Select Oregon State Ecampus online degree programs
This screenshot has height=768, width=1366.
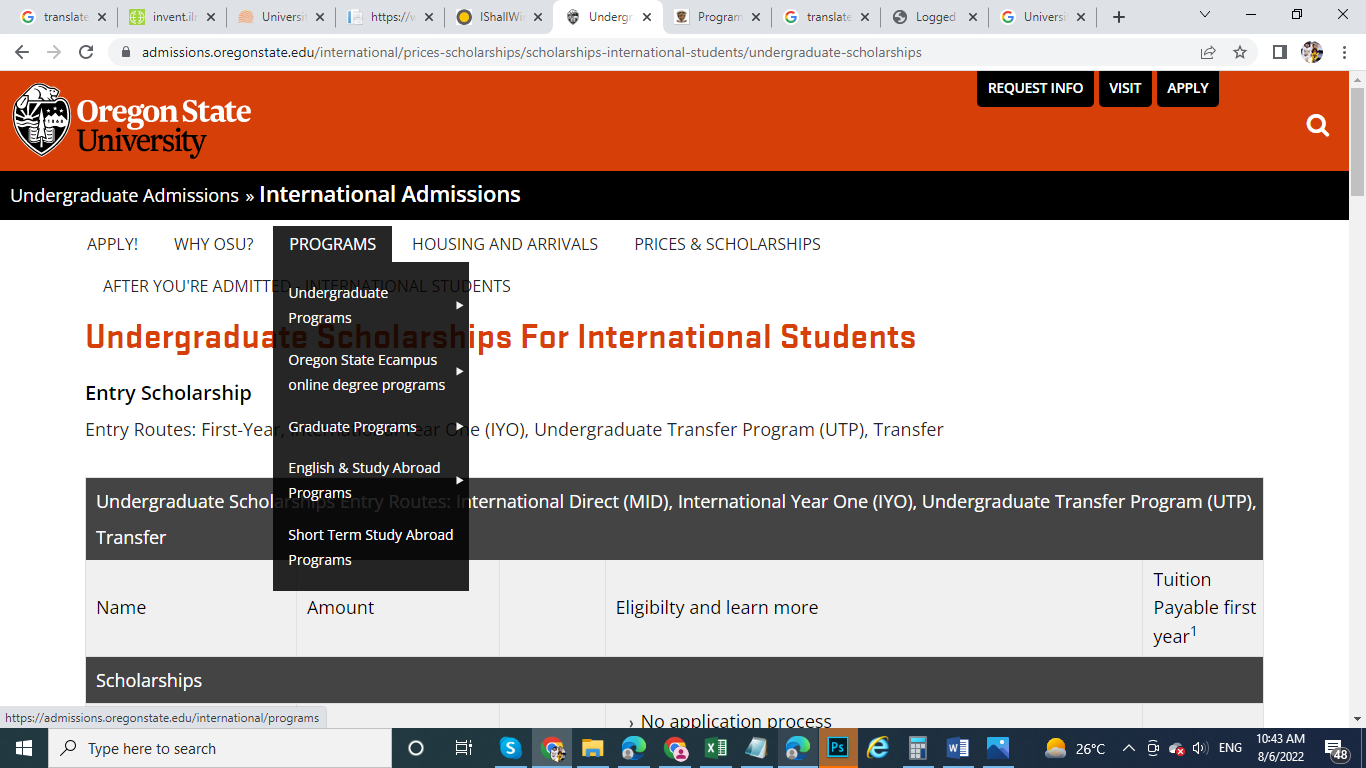tap(367, 372)
